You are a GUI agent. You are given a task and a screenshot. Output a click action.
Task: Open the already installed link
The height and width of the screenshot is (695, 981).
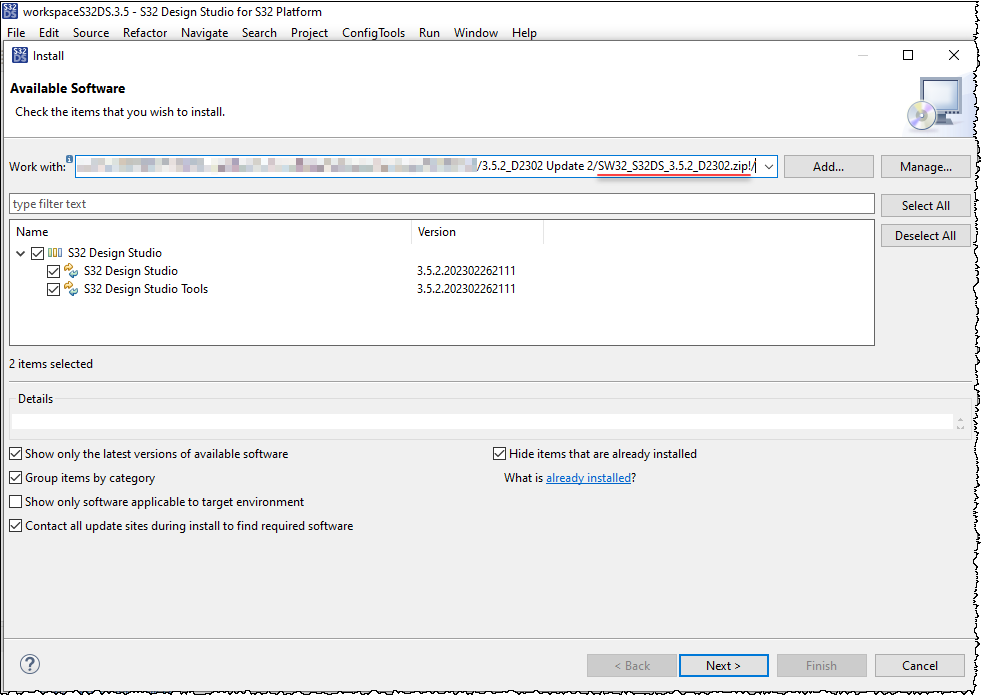tap(588, 478)
